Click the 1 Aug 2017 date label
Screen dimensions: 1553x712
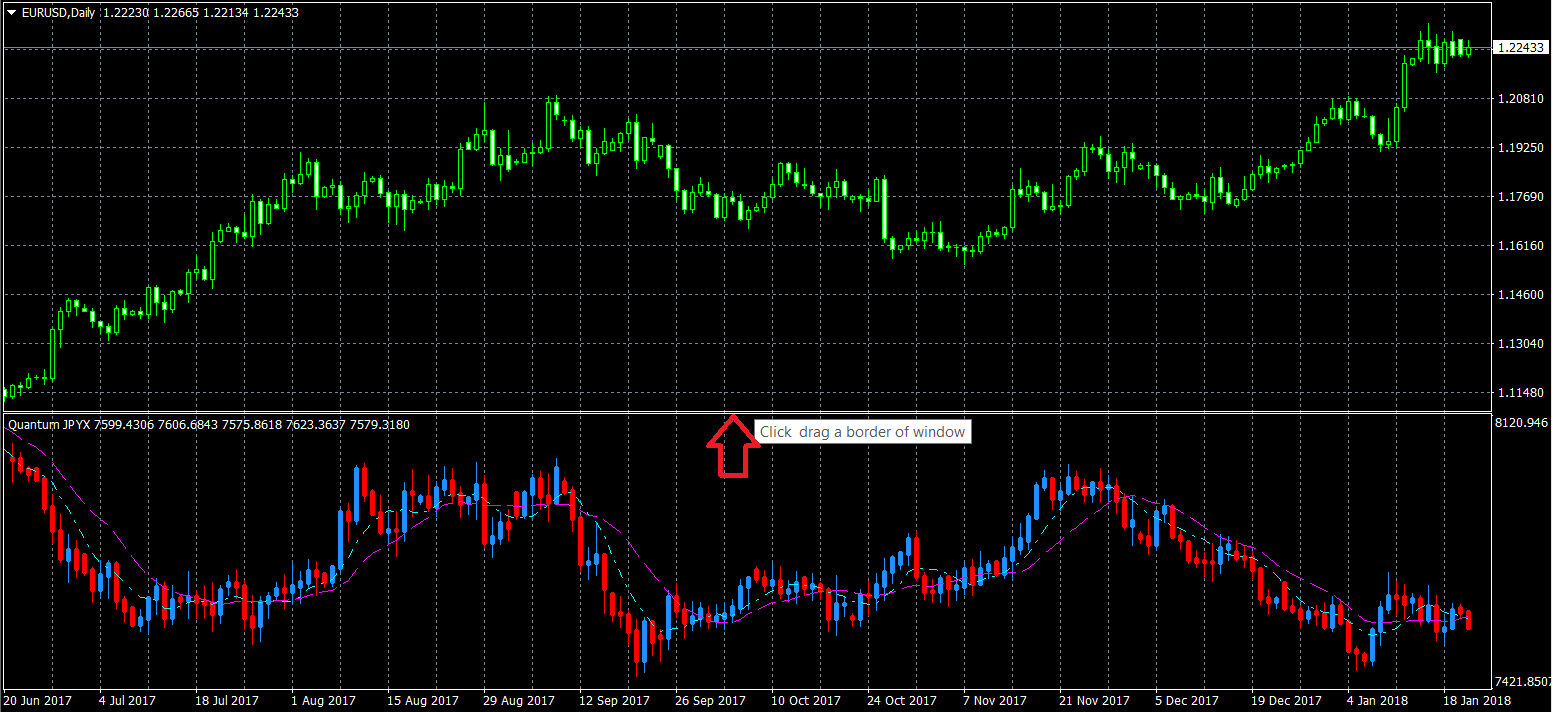click(x=323, y=701)
